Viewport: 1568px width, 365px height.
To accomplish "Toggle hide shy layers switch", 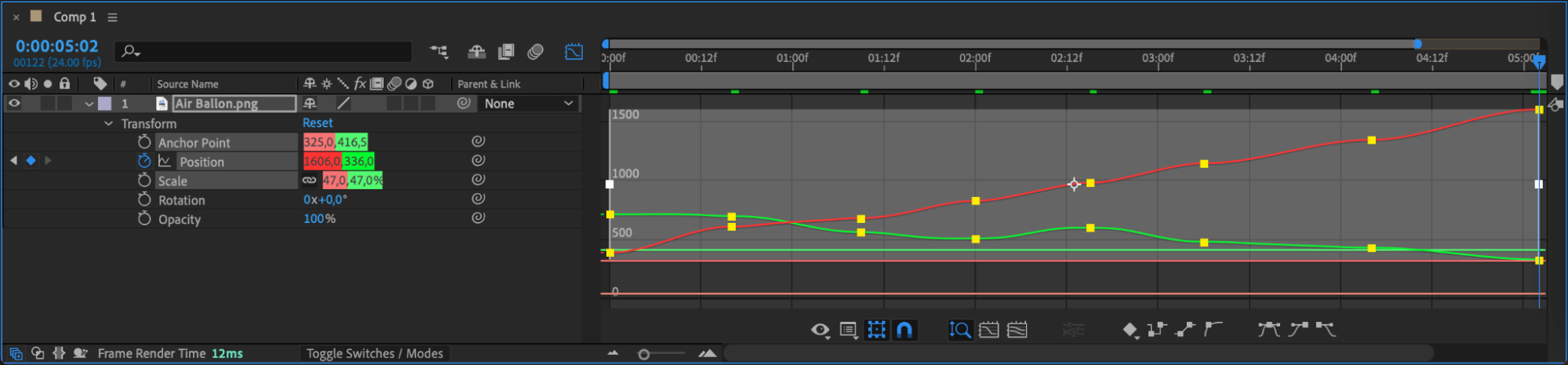I will pyautogui.click(x=476, y=52).
